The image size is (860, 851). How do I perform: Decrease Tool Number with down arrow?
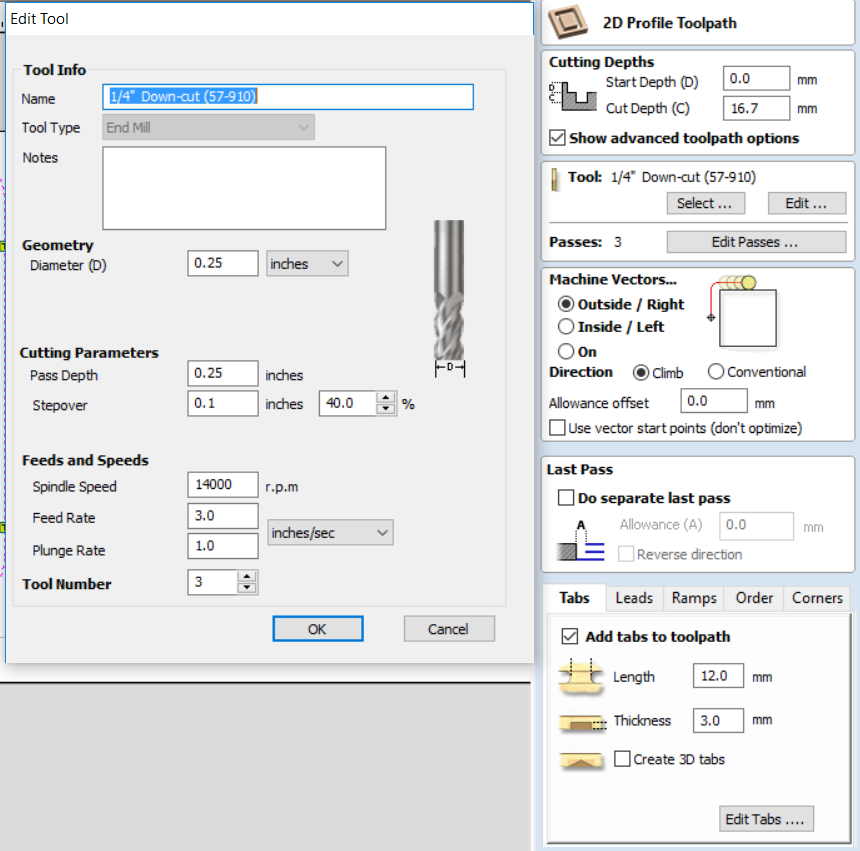tap(247, 588)
